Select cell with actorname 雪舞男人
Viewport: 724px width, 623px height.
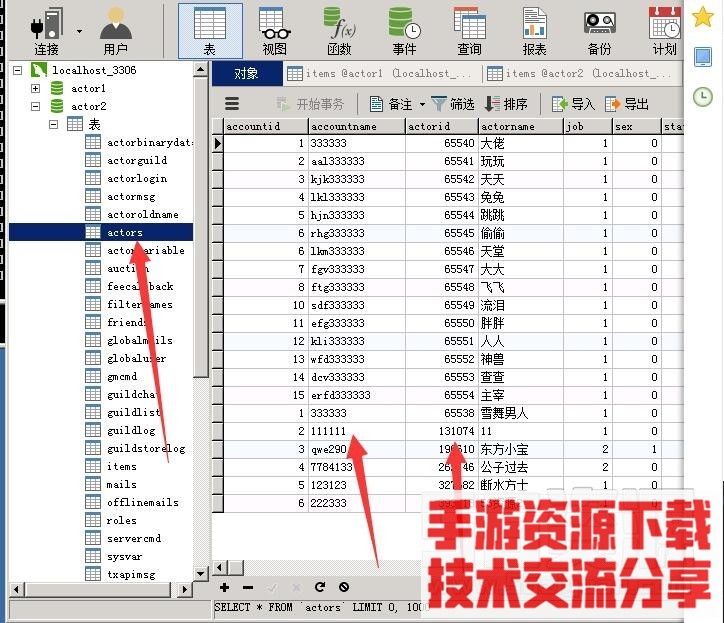520,413
